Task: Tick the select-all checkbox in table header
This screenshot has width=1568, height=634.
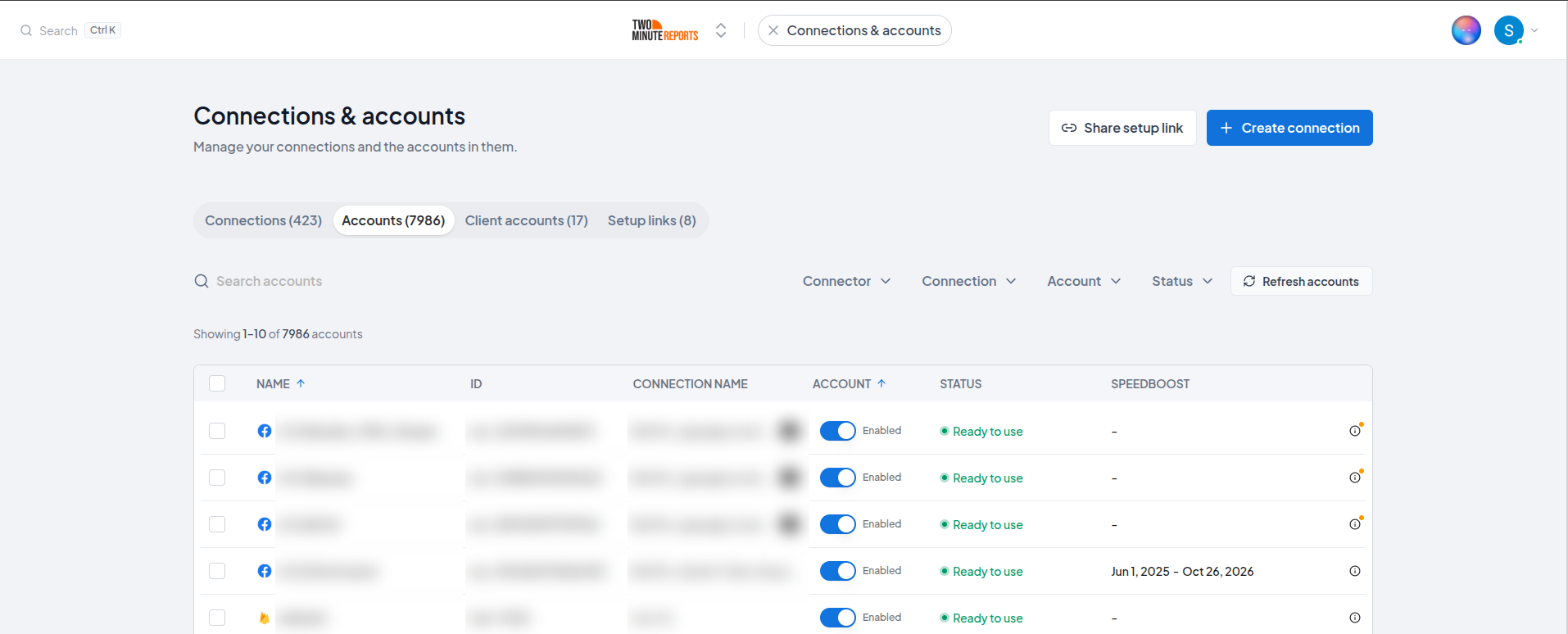Action: click(x=217, y=383)
